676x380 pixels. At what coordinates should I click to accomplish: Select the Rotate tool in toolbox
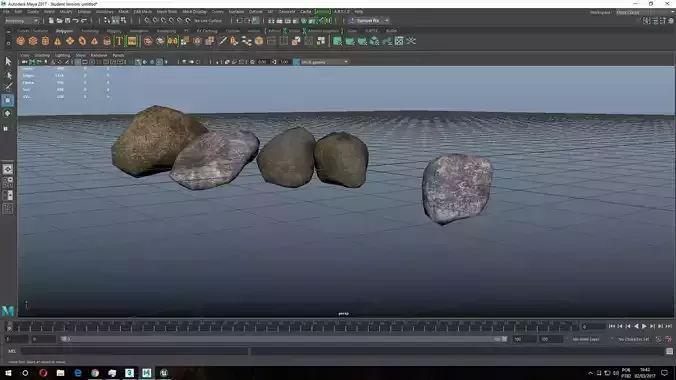[x=8, y=113]
